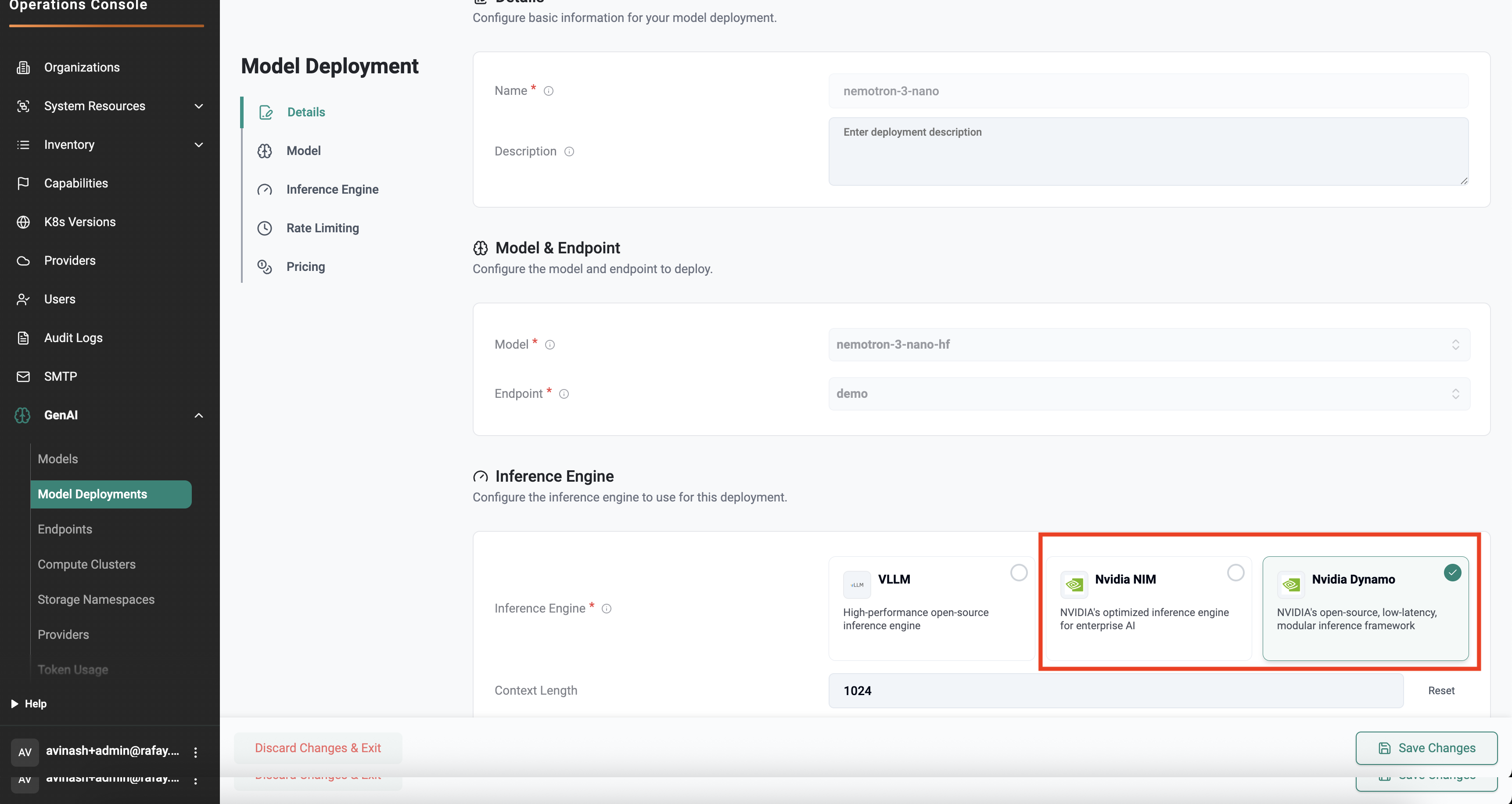This screenshot has height=804, width=1512.
Task: Open Endpoints under GenAI
Action: (65, 529)
